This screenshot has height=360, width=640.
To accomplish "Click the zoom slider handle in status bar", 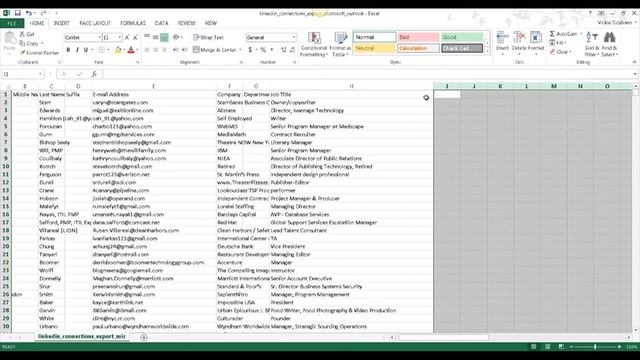I will click(x=595, y=347).
